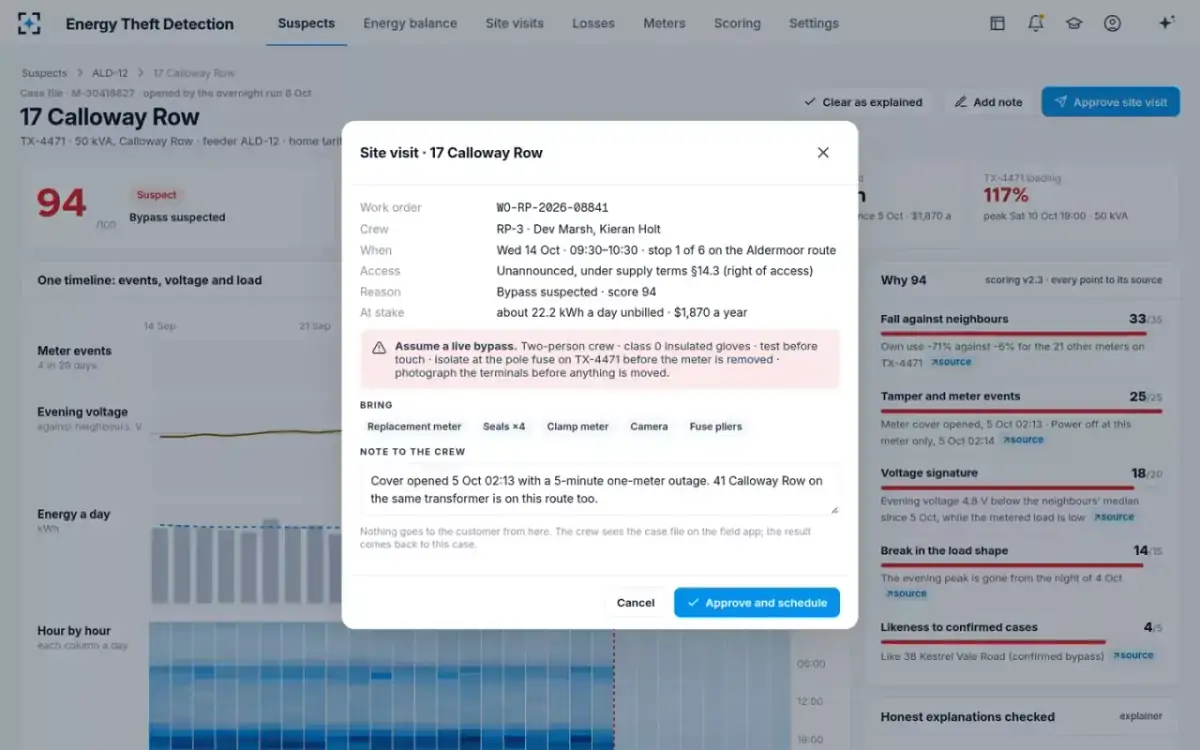Open the Settings tab
The width and height of the screenshot is (1200, 750).
click(814, 24)
